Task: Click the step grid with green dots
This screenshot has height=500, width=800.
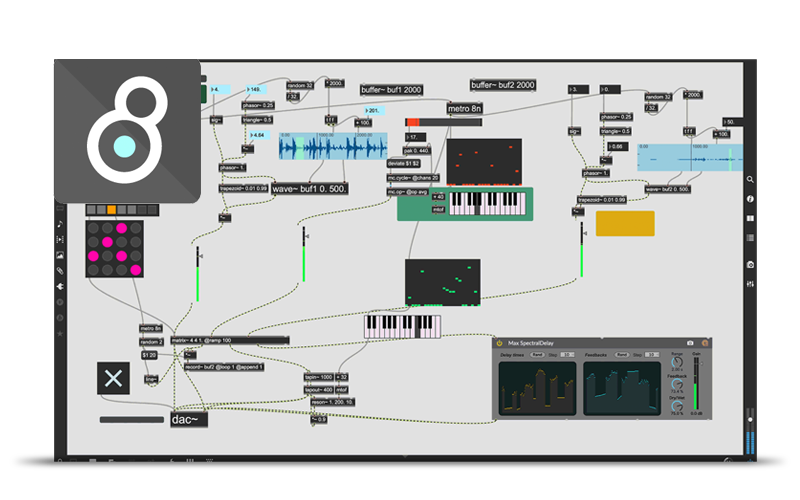Action: click(443, 283)
